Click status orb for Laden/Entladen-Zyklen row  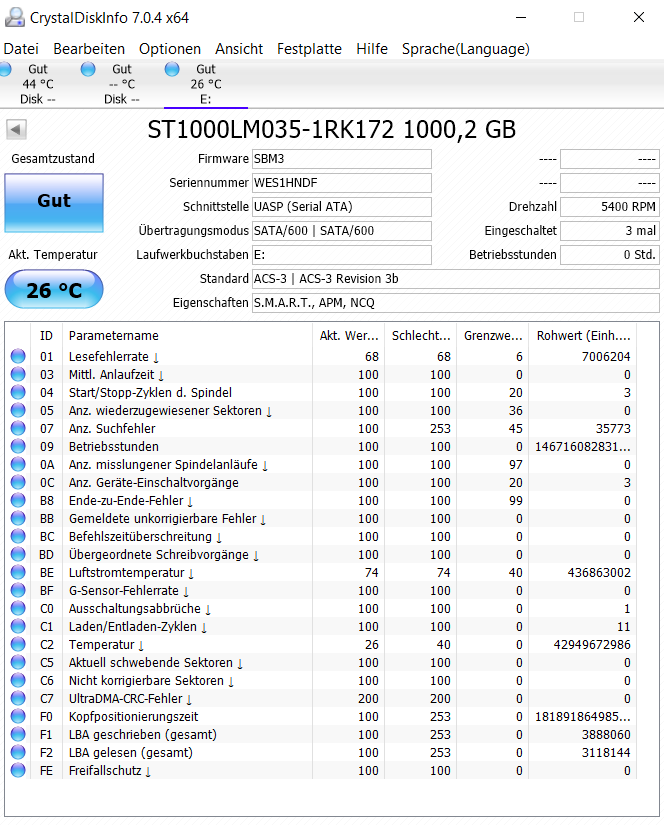[x=18, y=626]
